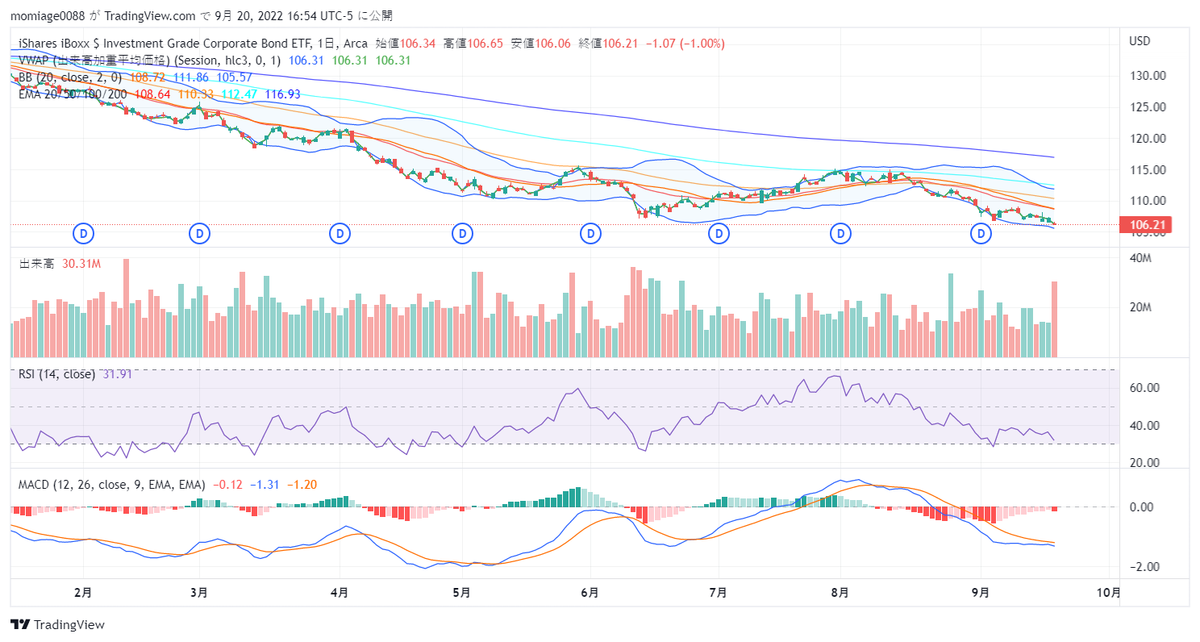Click the 2月 time axis label
Viewport: 1200px width, 642px height.
click(83, 592)
